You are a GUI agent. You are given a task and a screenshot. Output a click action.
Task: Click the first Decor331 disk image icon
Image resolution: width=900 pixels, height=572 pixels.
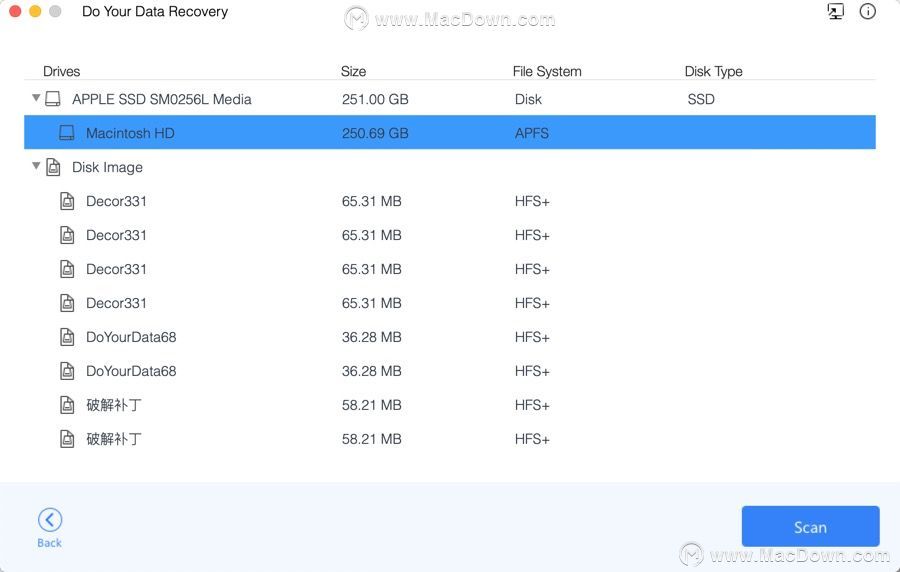point(67,201)
